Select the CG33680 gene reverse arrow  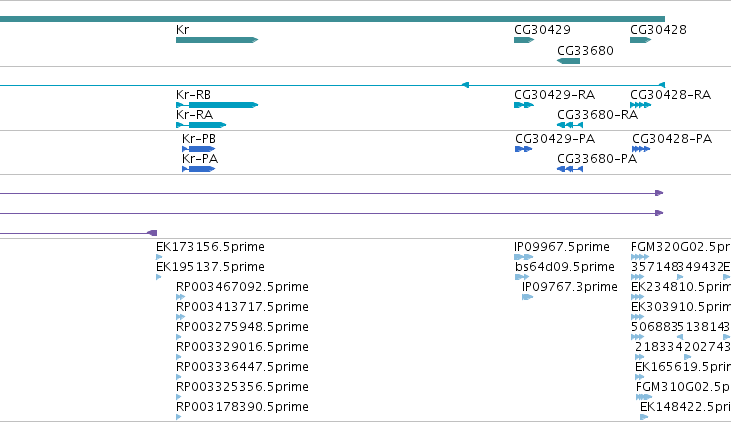point(569,61)
